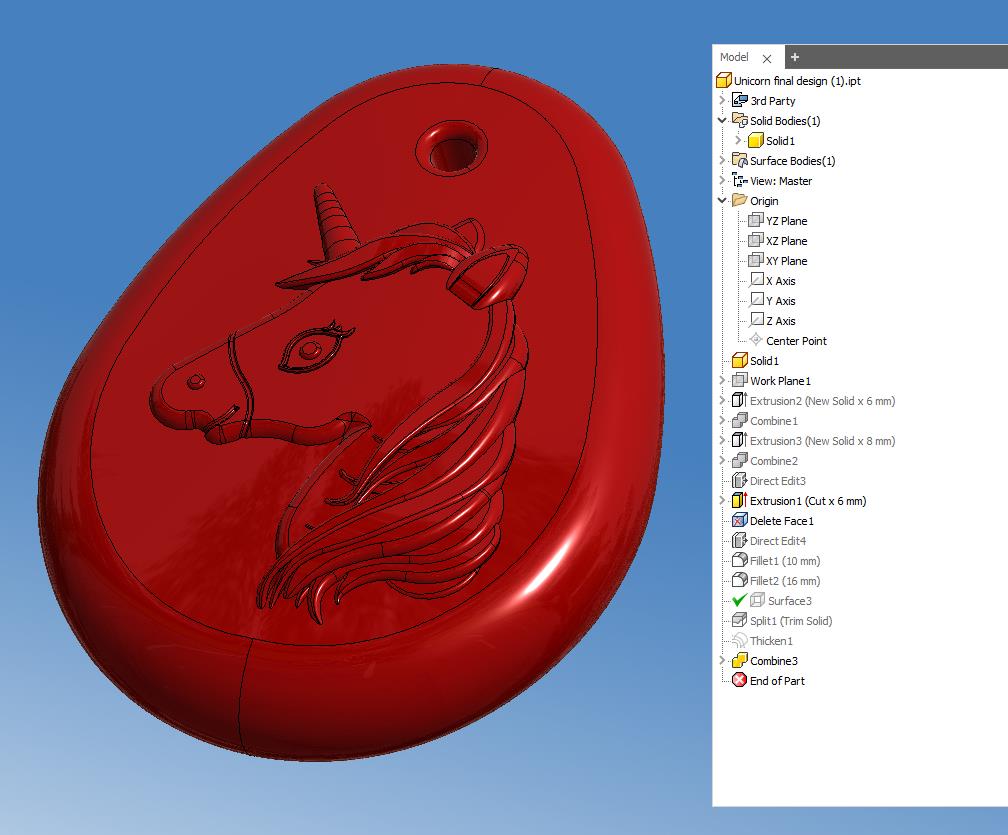Image resolution: width=1008 pixels, height=835 pixels.
Task: Click the Origin folder icon
Action: (x=740, y=201)
